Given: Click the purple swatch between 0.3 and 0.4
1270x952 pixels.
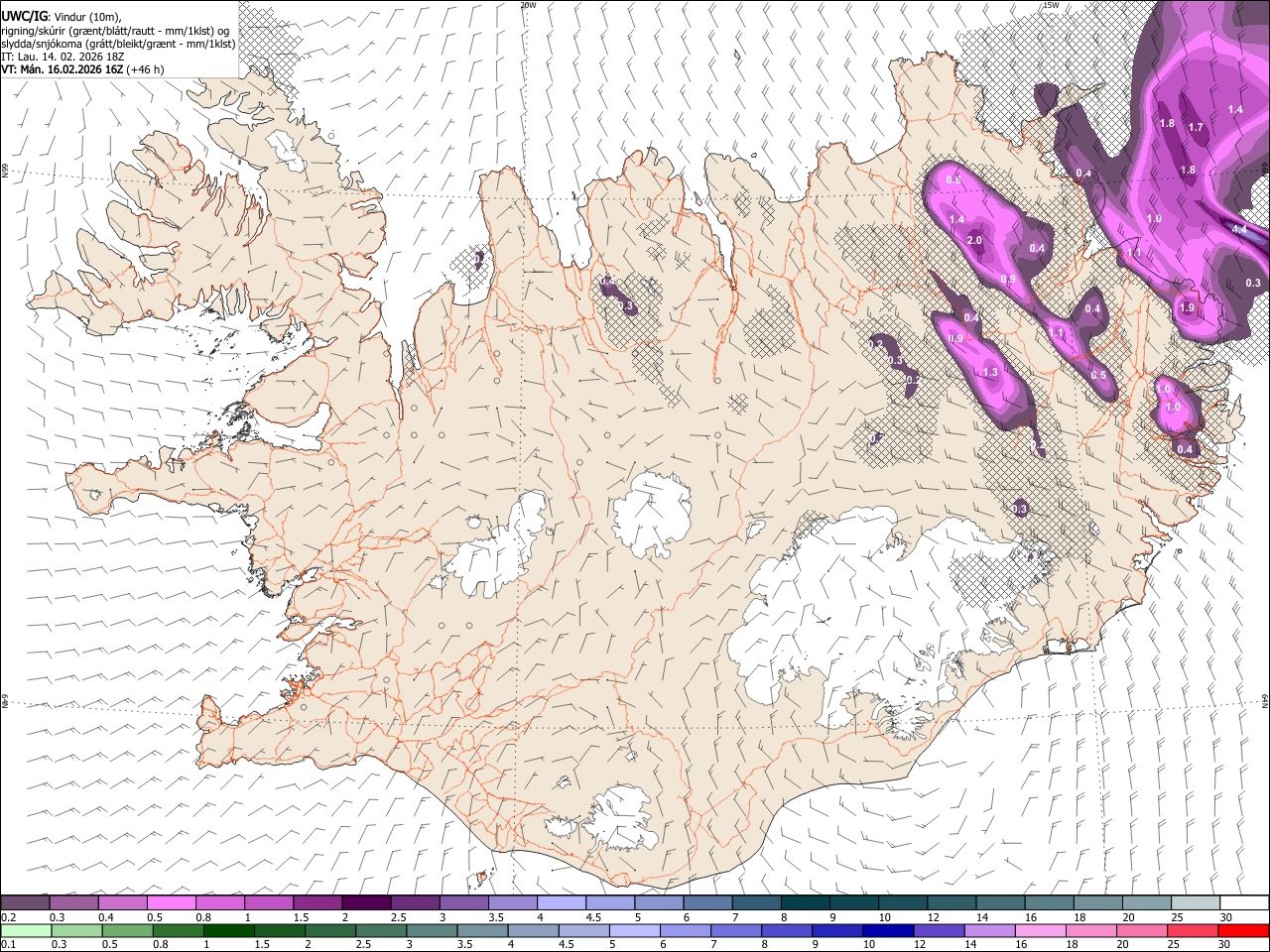Looking at the screenshot, I should [x=73, y=902].
